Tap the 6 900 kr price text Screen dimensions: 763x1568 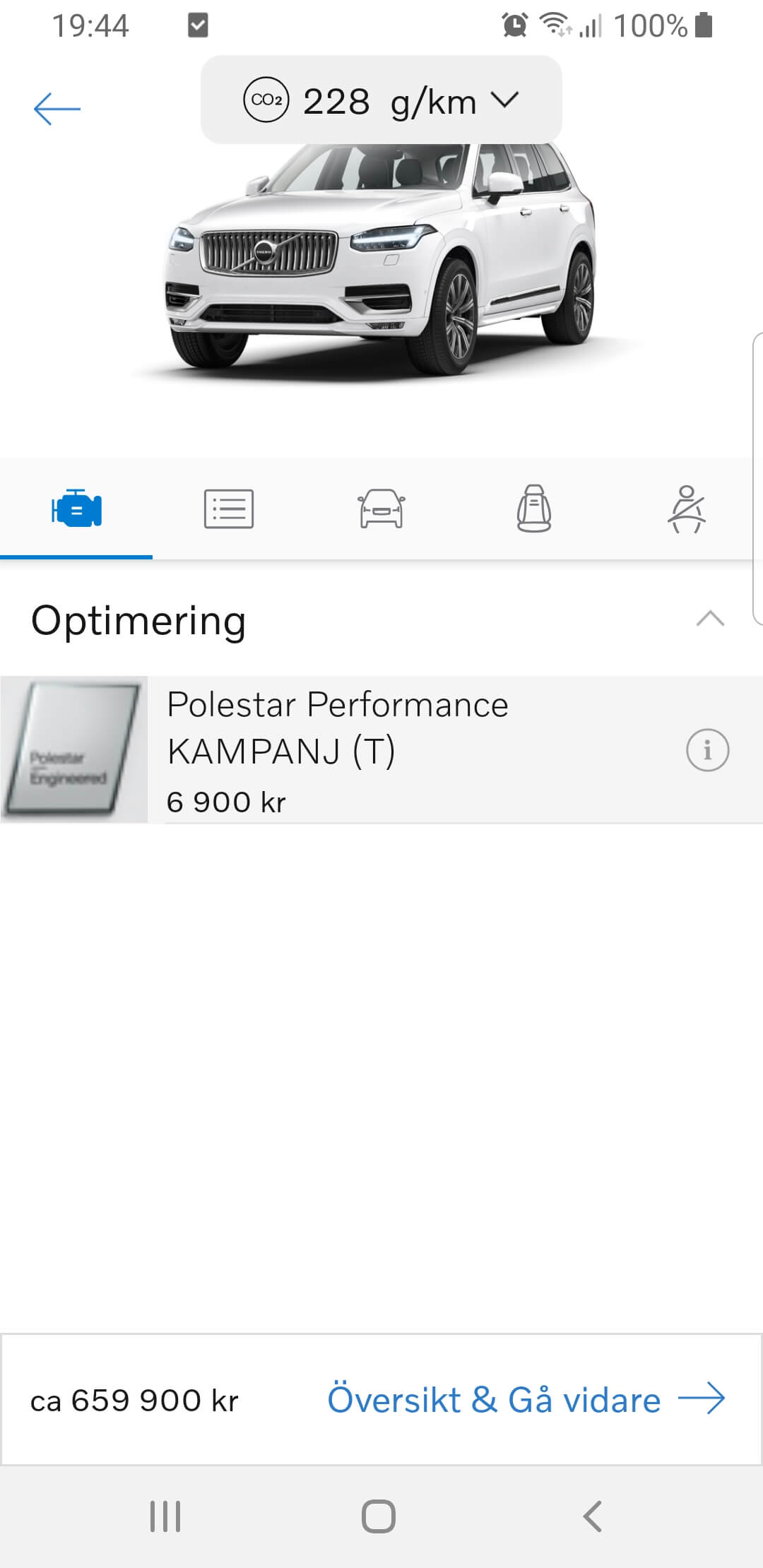click(x=226, y=802)
